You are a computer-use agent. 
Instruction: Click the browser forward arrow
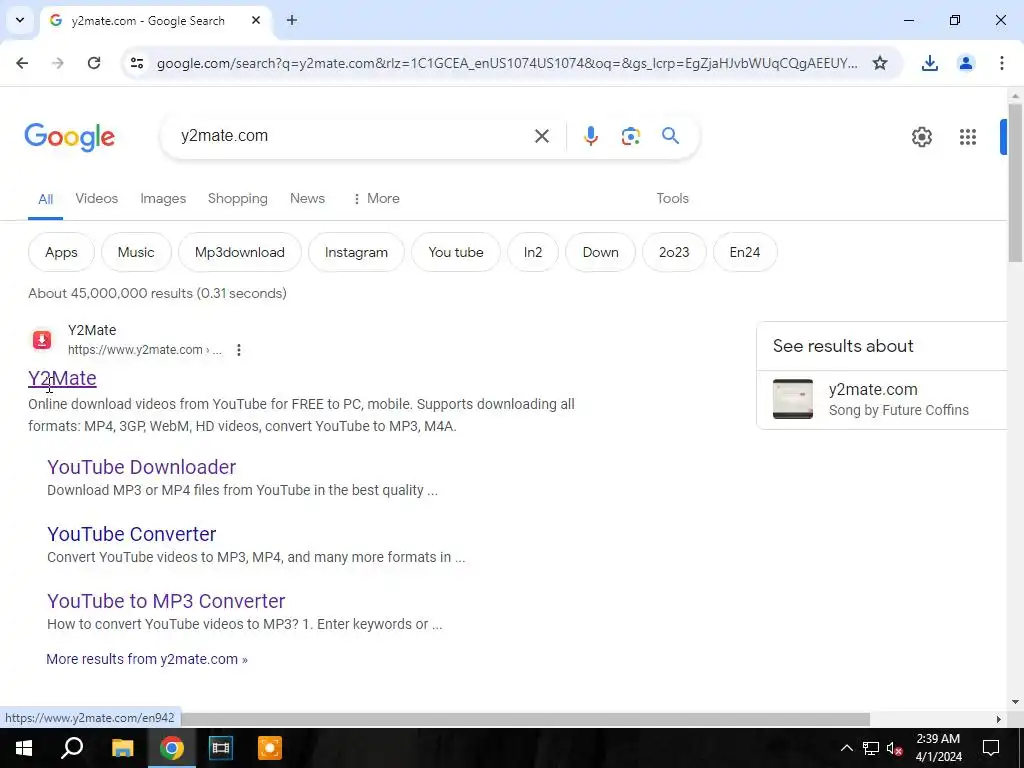tap(58, 63)
